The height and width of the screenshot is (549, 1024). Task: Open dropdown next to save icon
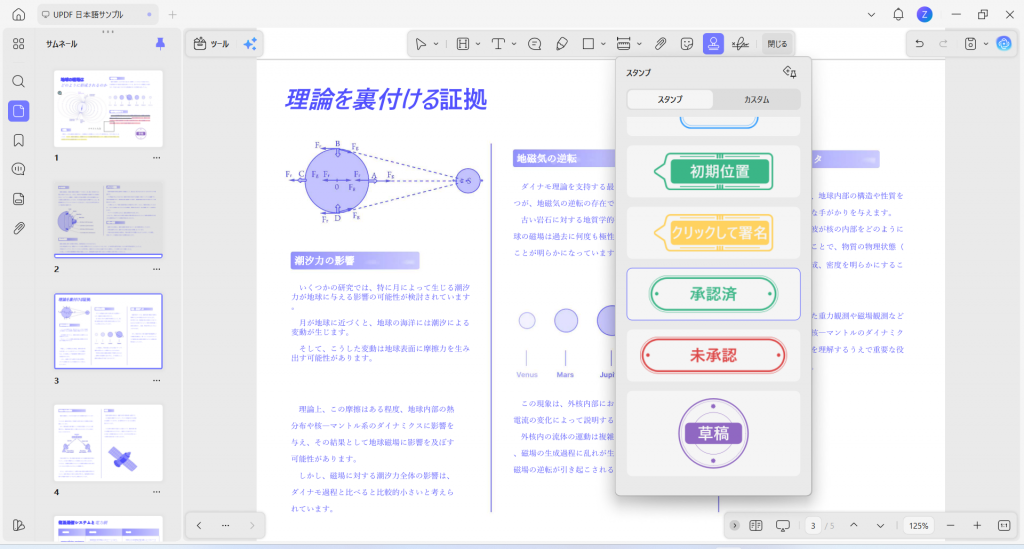pyautogui.click(x=985, y=44)
